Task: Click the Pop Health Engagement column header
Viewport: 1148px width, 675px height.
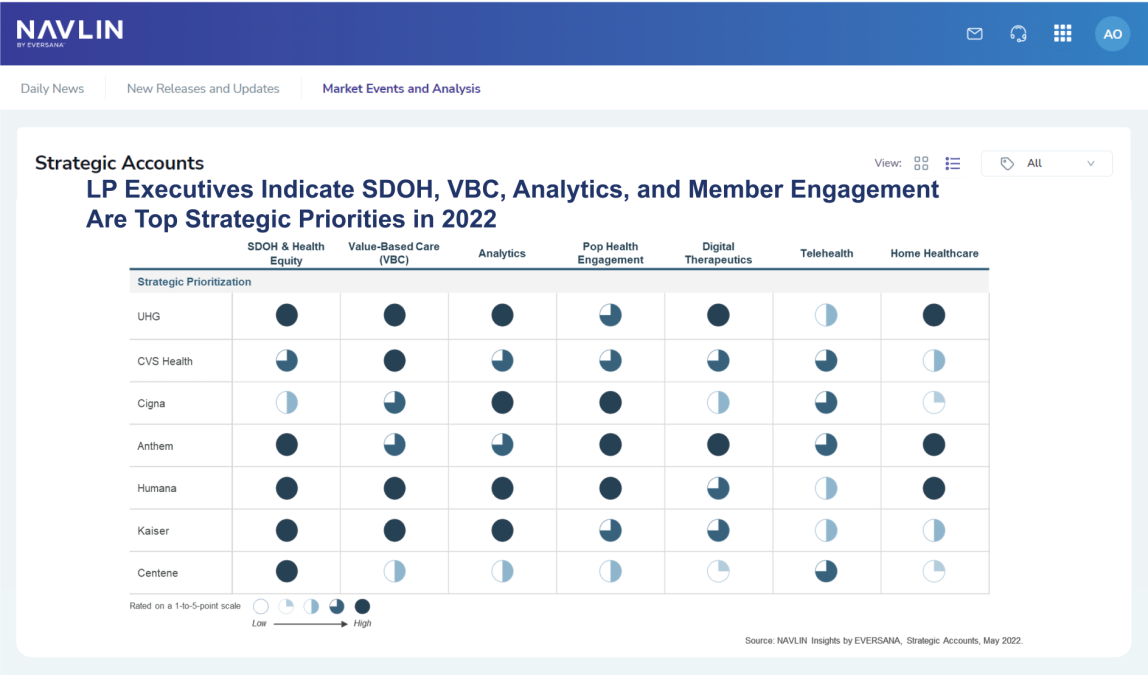Action: [x=610, y=253]
